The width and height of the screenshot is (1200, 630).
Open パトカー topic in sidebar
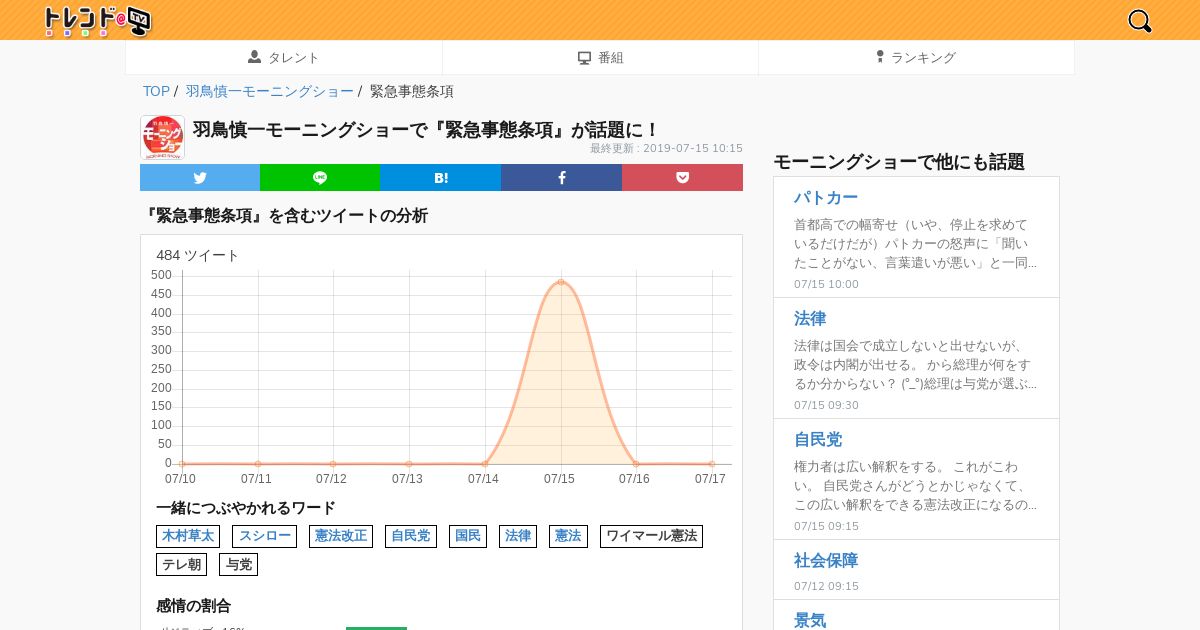pyautogui.click(x=826, y=197)
